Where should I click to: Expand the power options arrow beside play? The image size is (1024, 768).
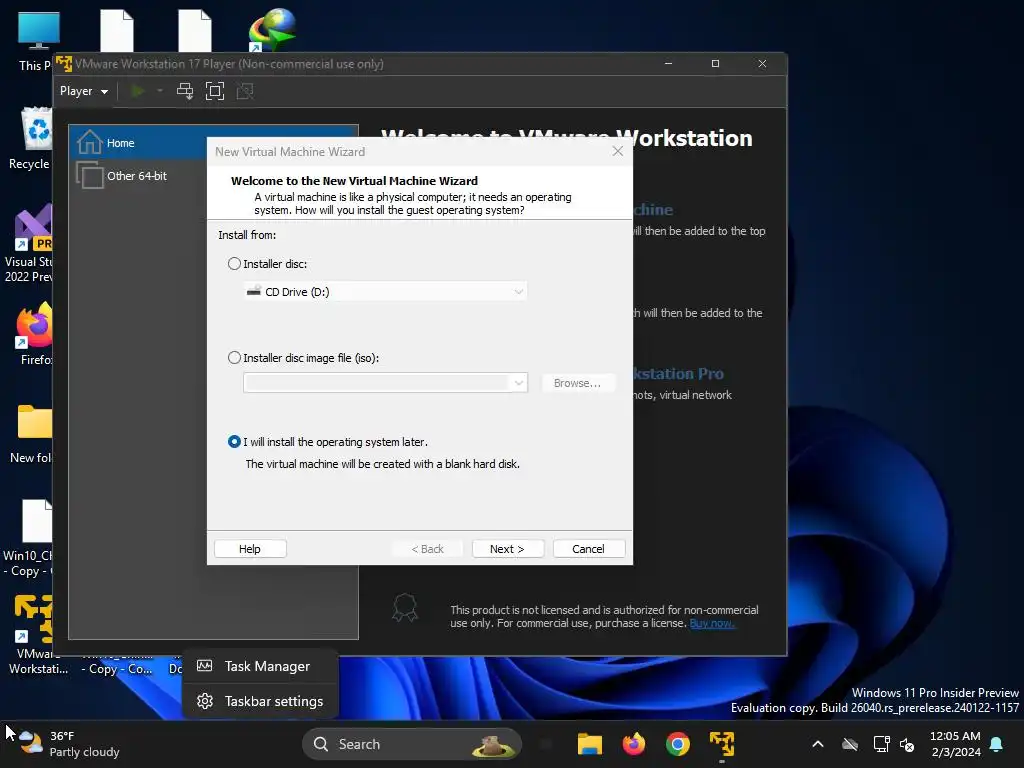point(160,91)
